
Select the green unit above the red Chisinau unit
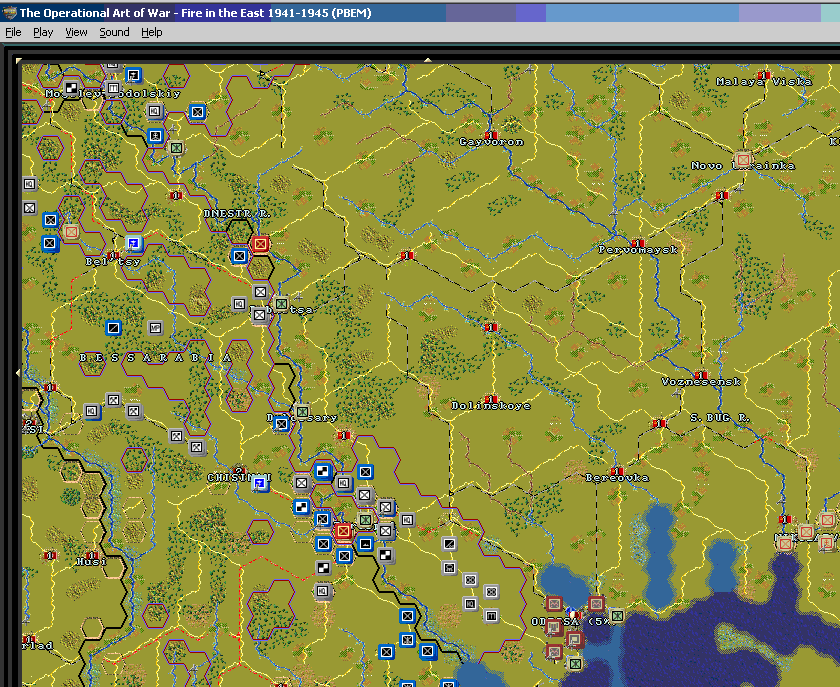point(365,519)
